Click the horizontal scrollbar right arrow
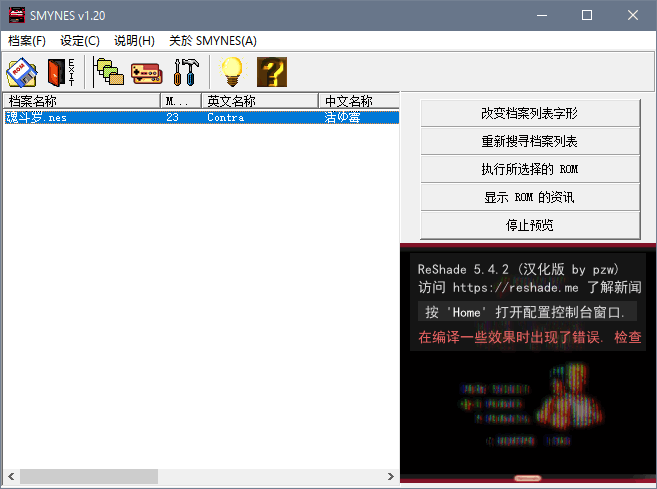 click(x=391, y=477)
